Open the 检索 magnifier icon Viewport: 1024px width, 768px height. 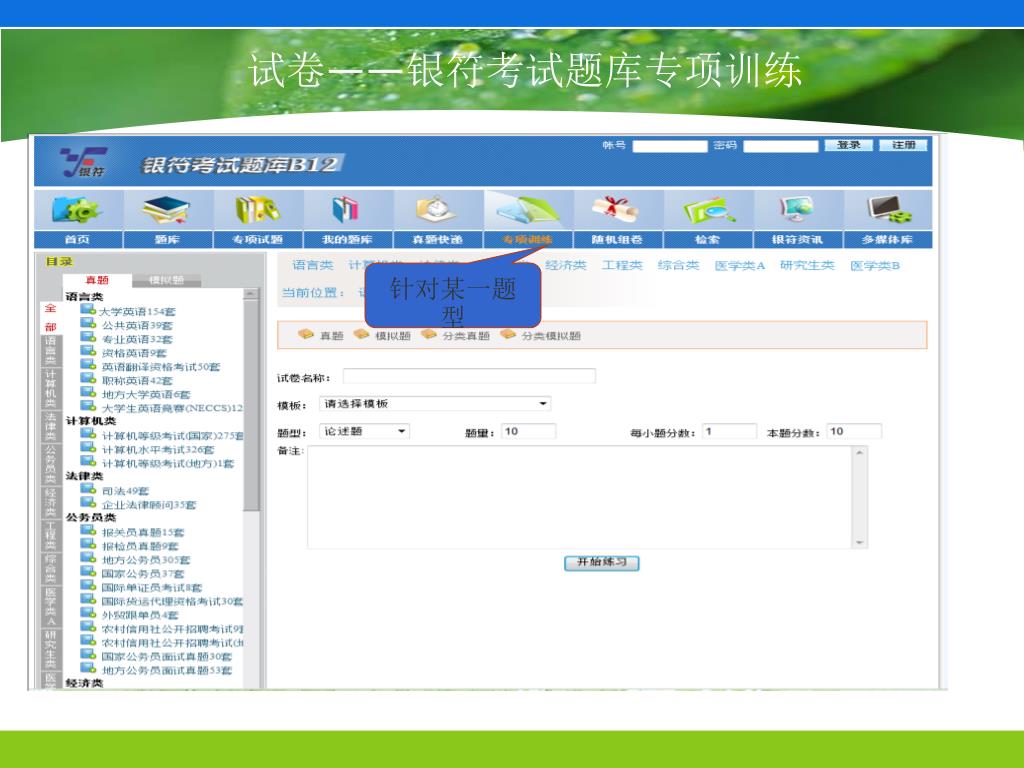[708, 210]
